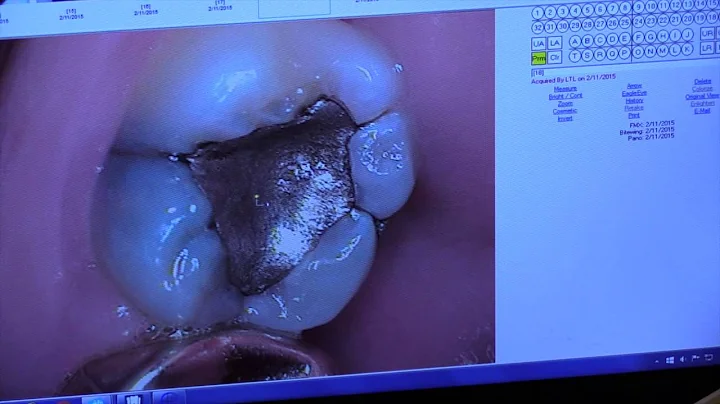Select tooth number 8 in the chart
The height and width of the screenshot is (404, 720).
625,8
